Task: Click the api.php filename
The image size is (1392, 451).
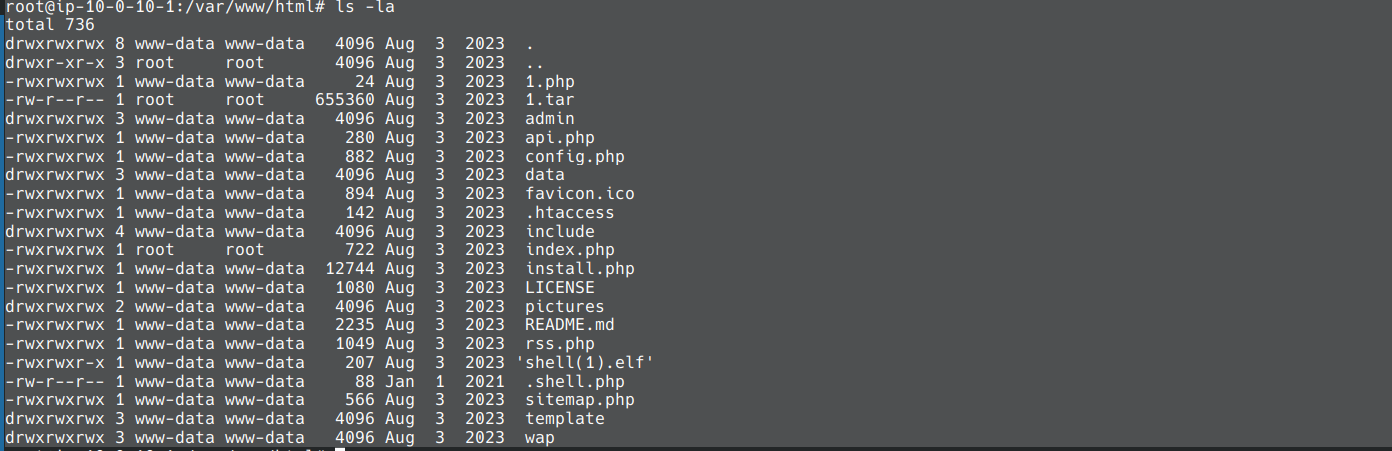Action: 560,138
